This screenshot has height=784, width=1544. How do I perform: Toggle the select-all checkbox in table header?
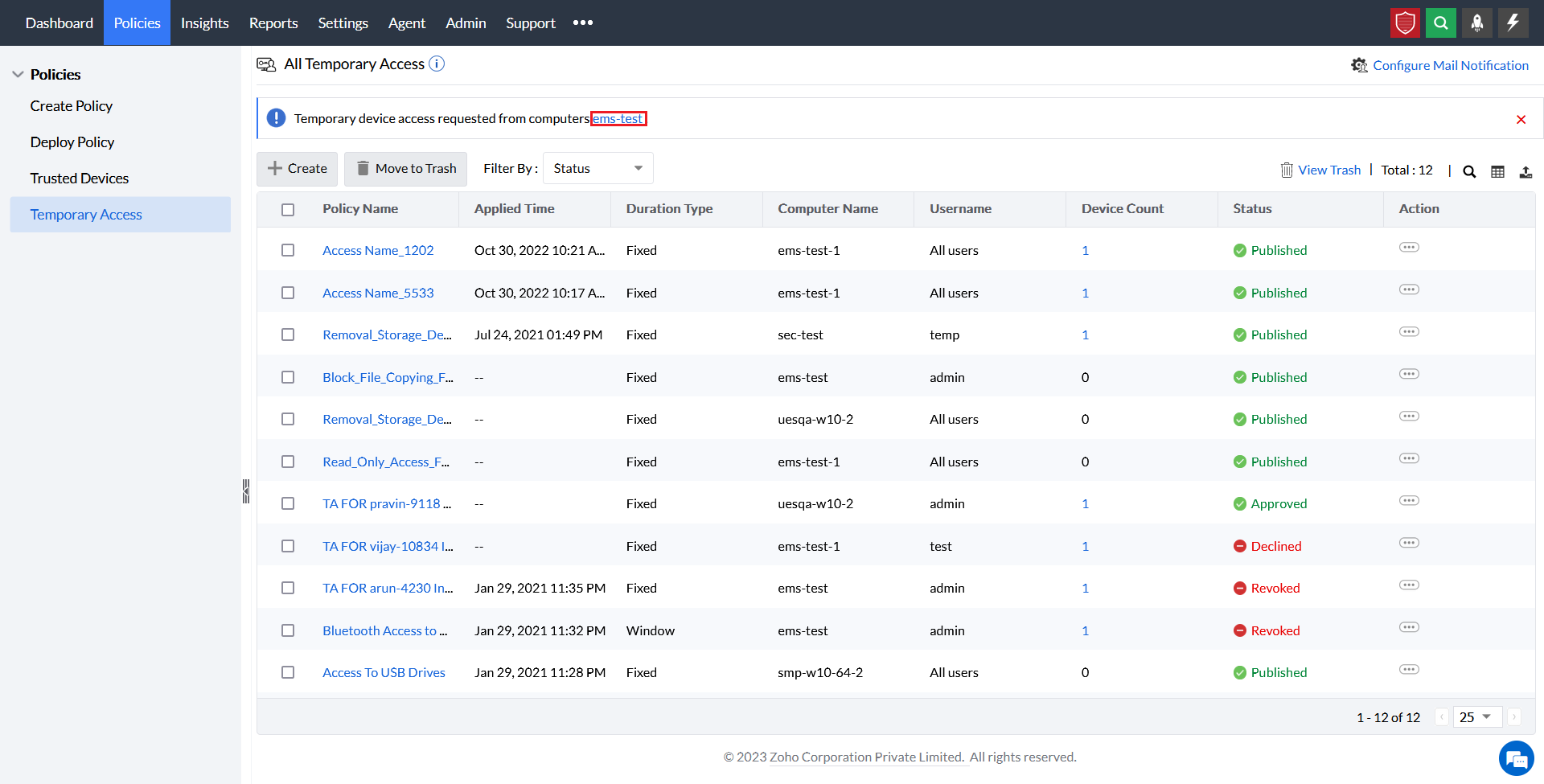[288, 209]
